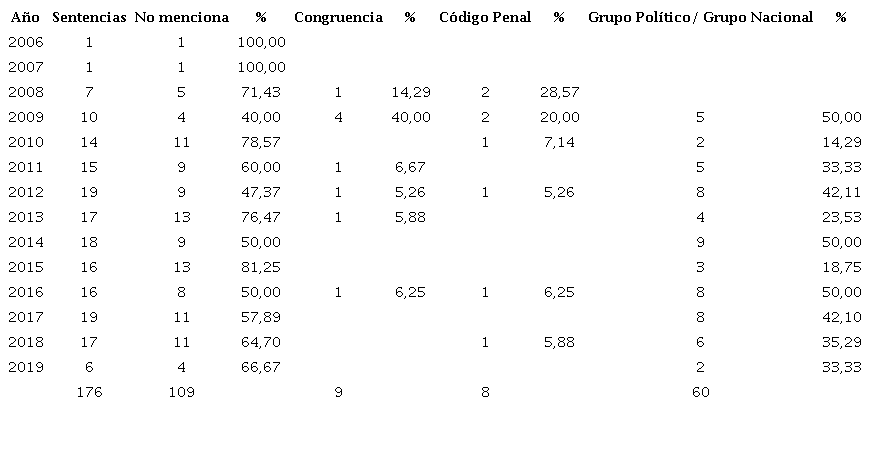Select the "Congruencia" column header
The image size is (870, 459).
tap(338, 17)
